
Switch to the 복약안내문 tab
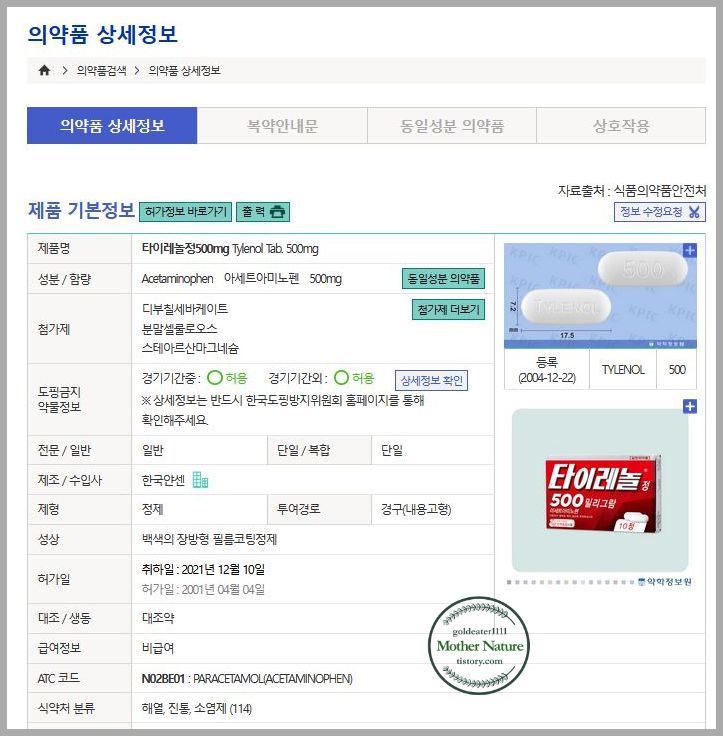click(282, 125)
